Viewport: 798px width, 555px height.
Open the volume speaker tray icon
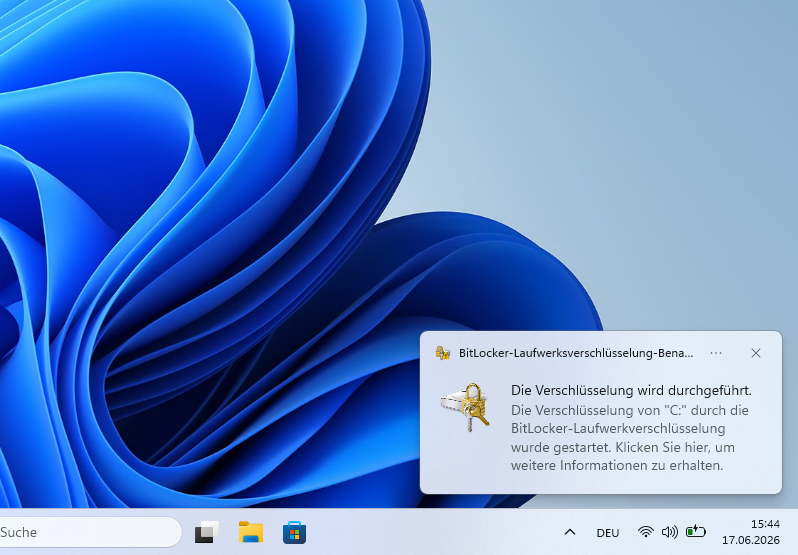669,532
